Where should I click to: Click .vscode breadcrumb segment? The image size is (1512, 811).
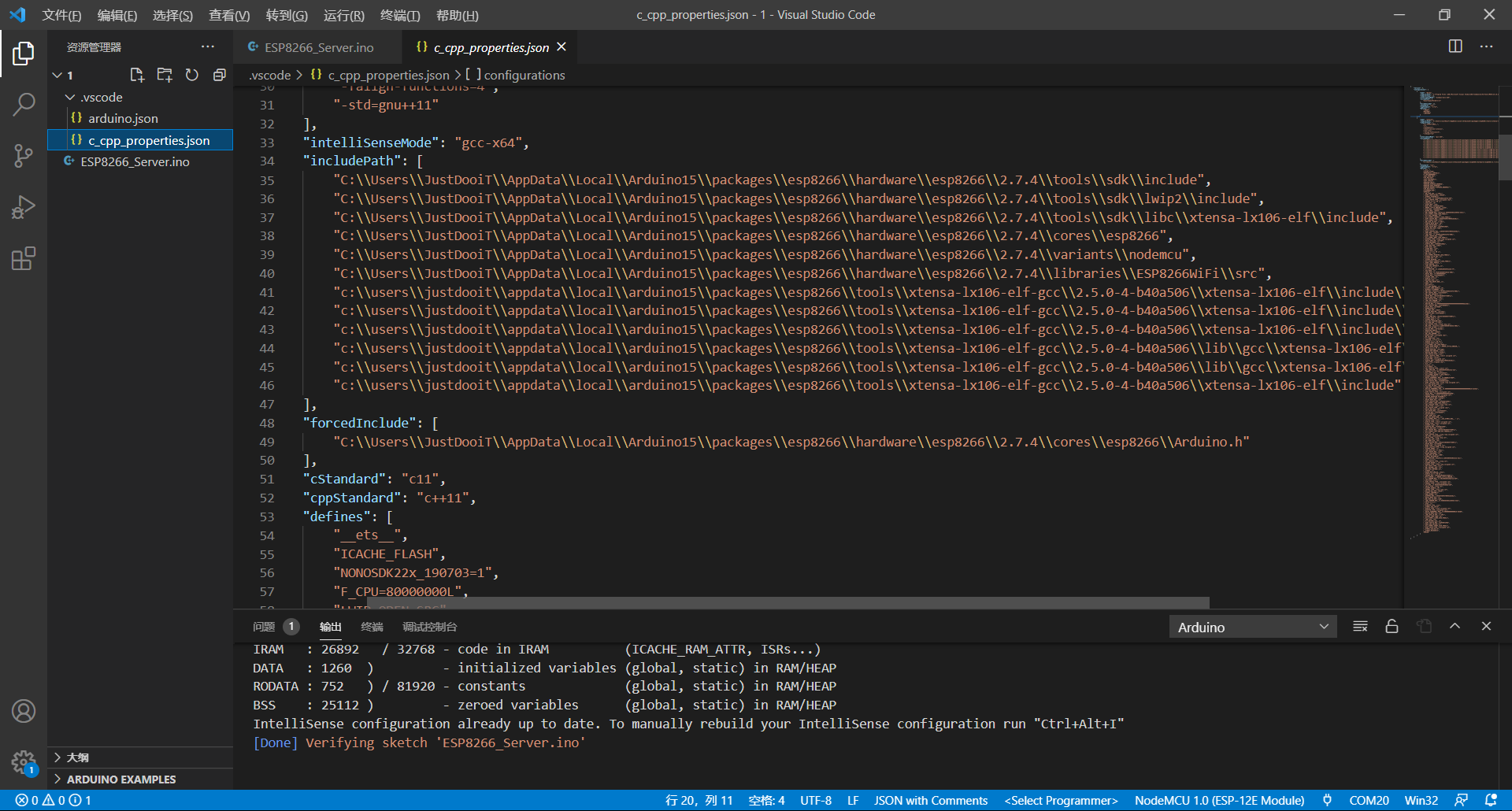(x=270, y=75)
